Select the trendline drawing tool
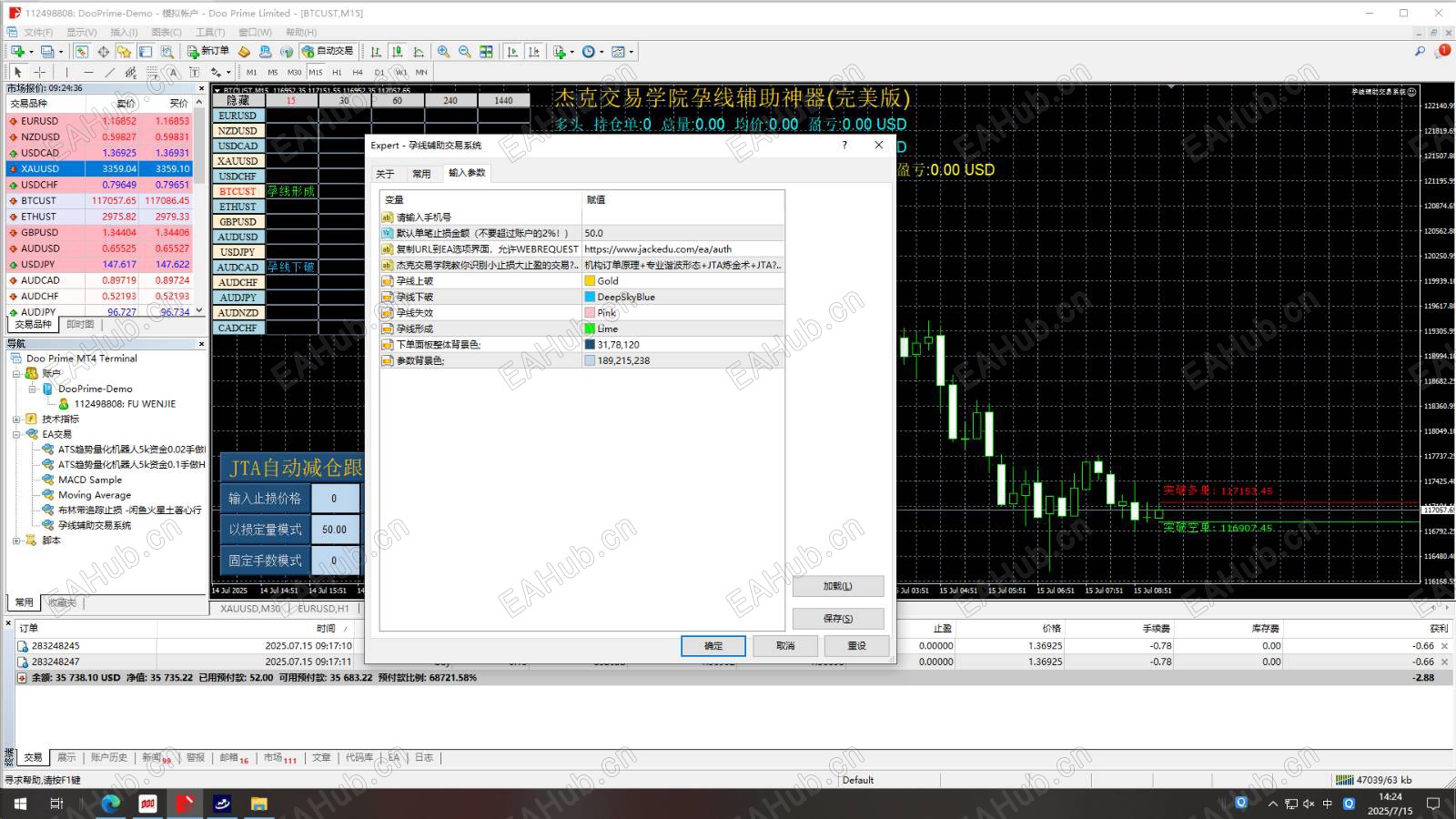 click(110, 72)
